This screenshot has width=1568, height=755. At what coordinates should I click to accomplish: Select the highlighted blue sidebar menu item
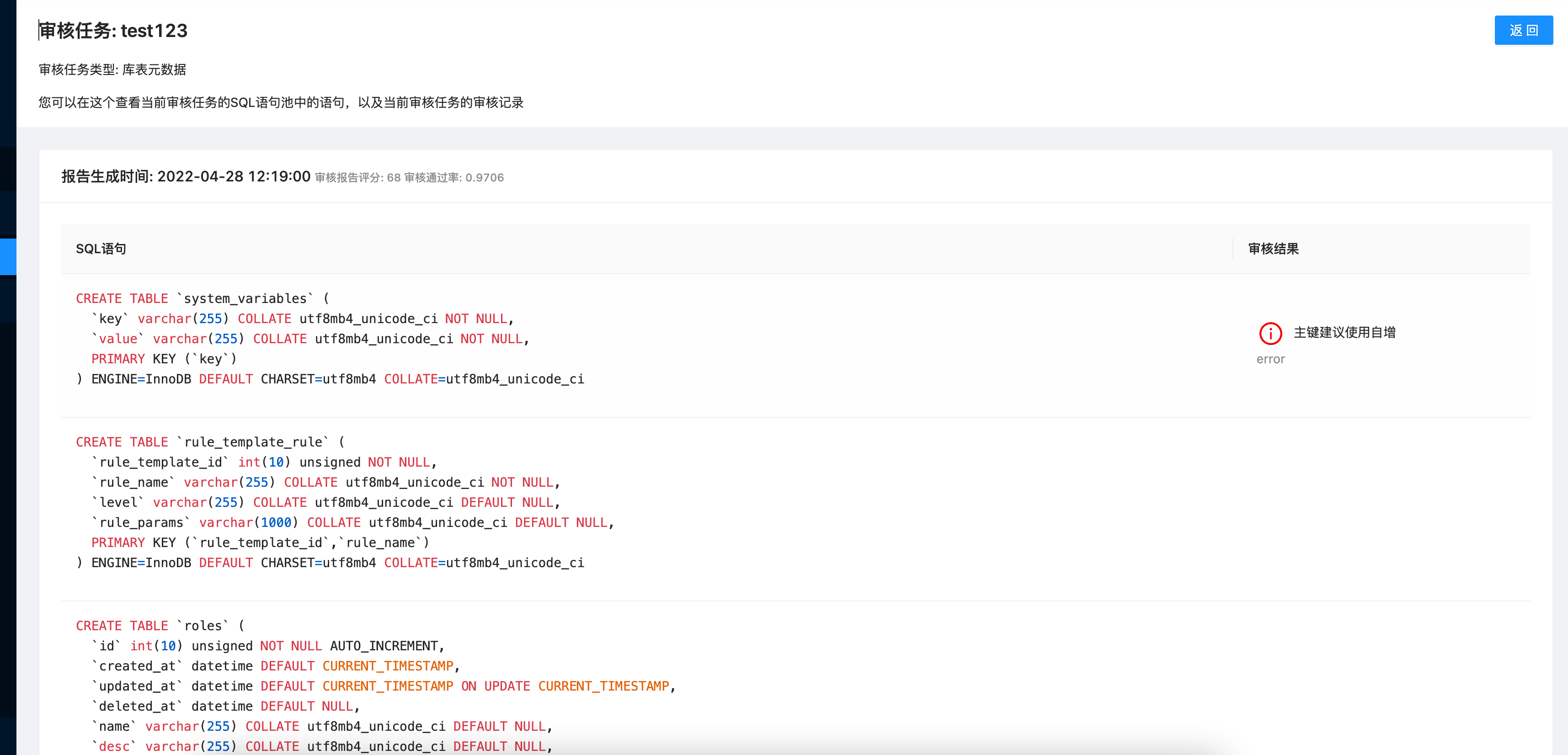tap(8, 255)
